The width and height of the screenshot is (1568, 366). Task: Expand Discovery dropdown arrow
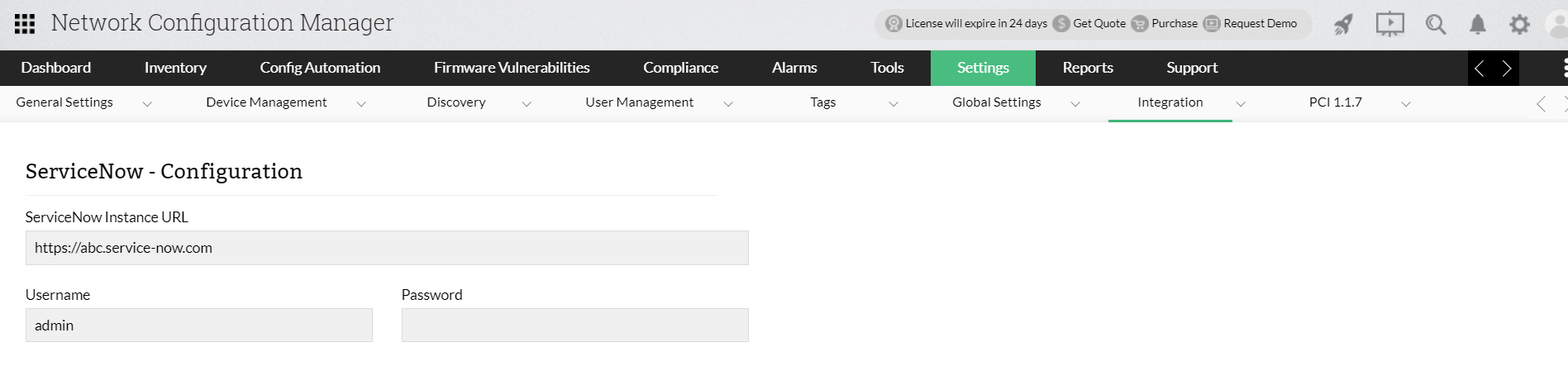coord(527,104)
